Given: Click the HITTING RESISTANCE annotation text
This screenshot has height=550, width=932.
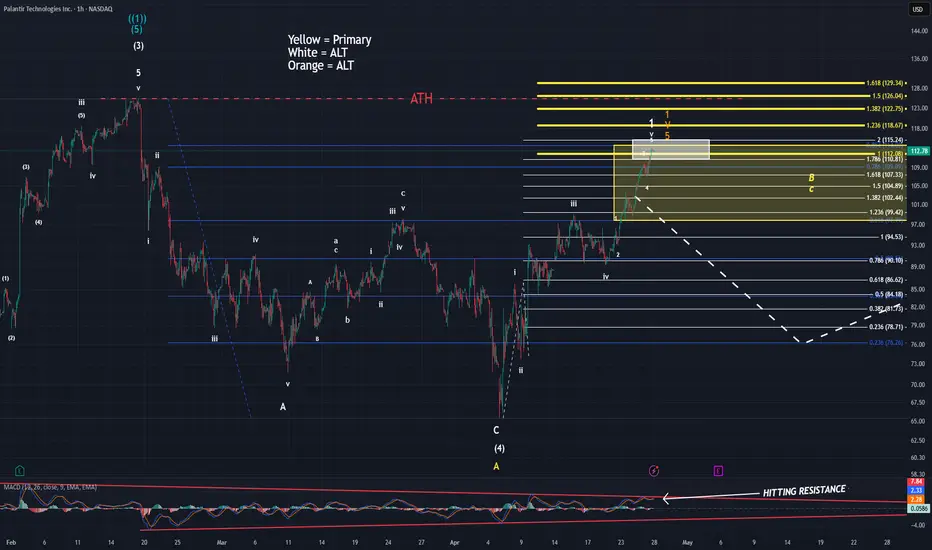Looking at the screenshot, I should [804, 491].
